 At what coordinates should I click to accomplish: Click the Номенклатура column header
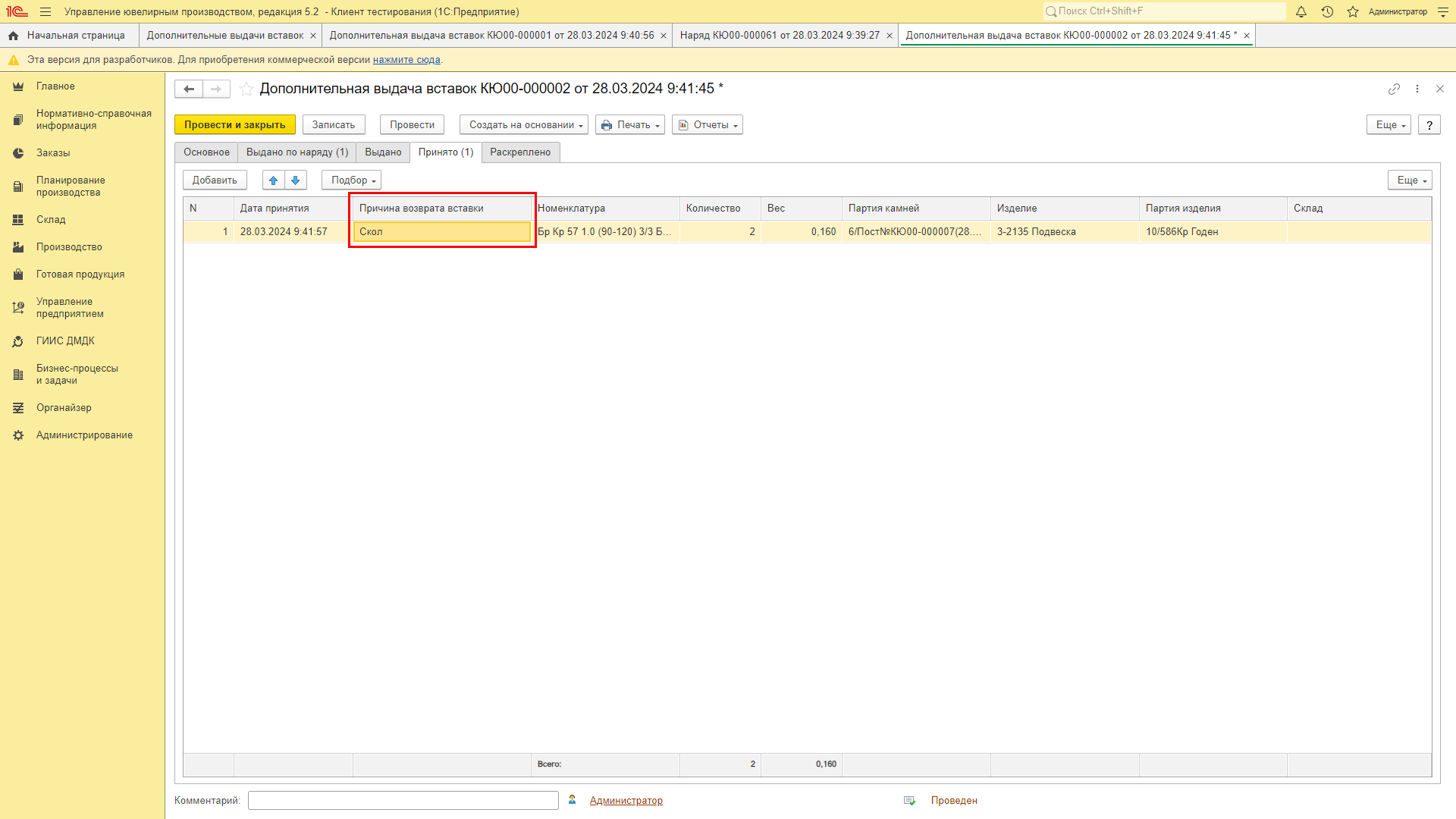point(605,209)
